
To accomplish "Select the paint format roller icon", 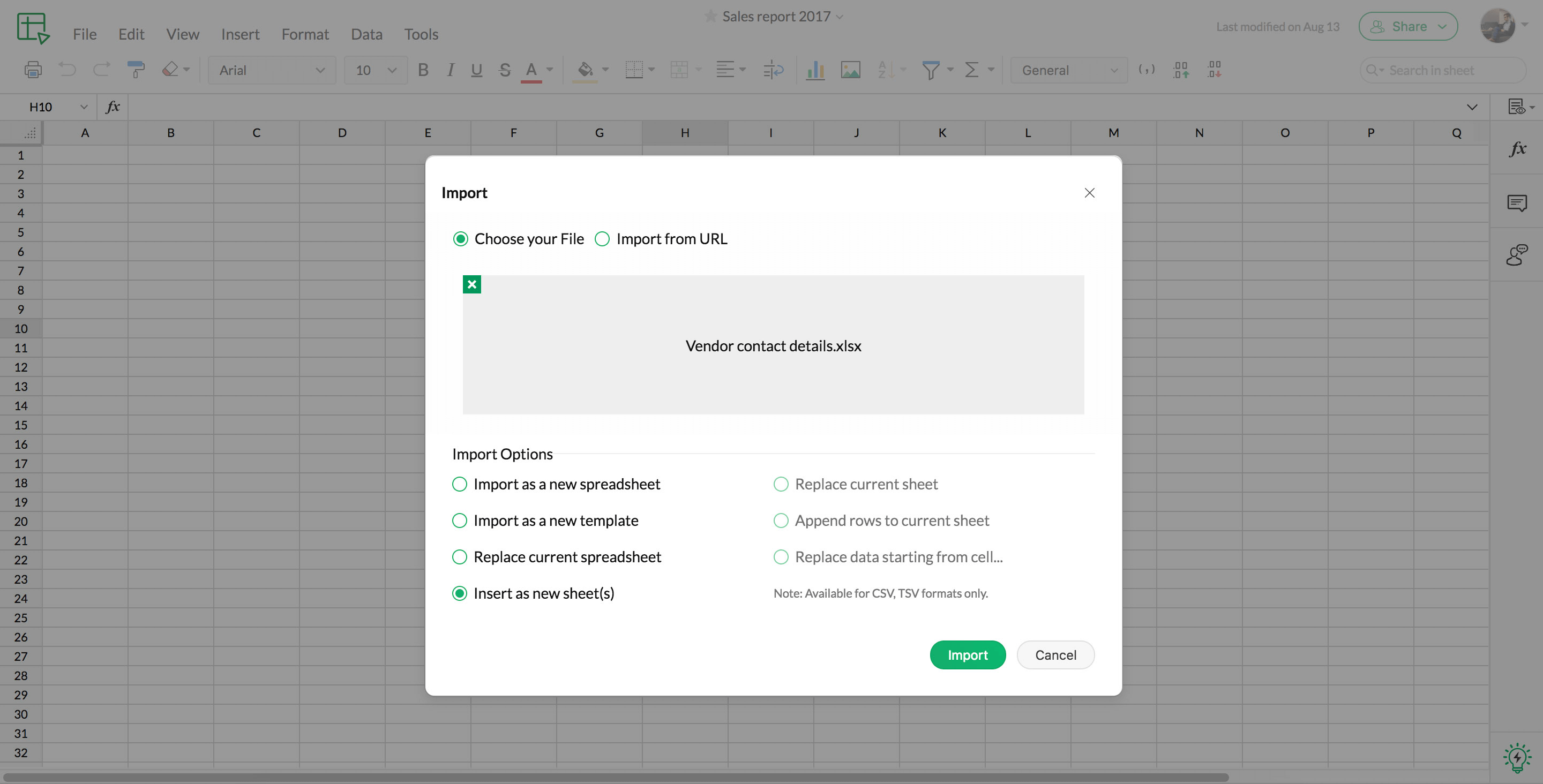I will (136, 70).
